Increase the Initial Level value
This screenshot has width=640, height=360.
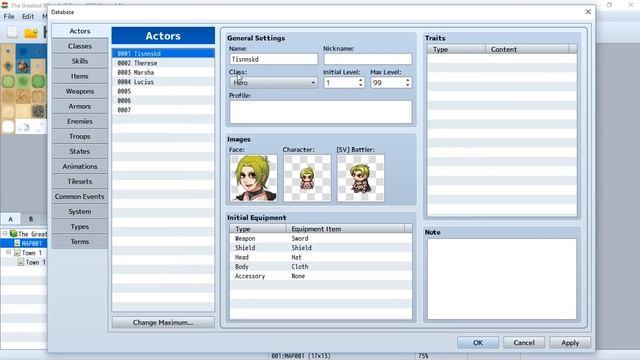361,80
